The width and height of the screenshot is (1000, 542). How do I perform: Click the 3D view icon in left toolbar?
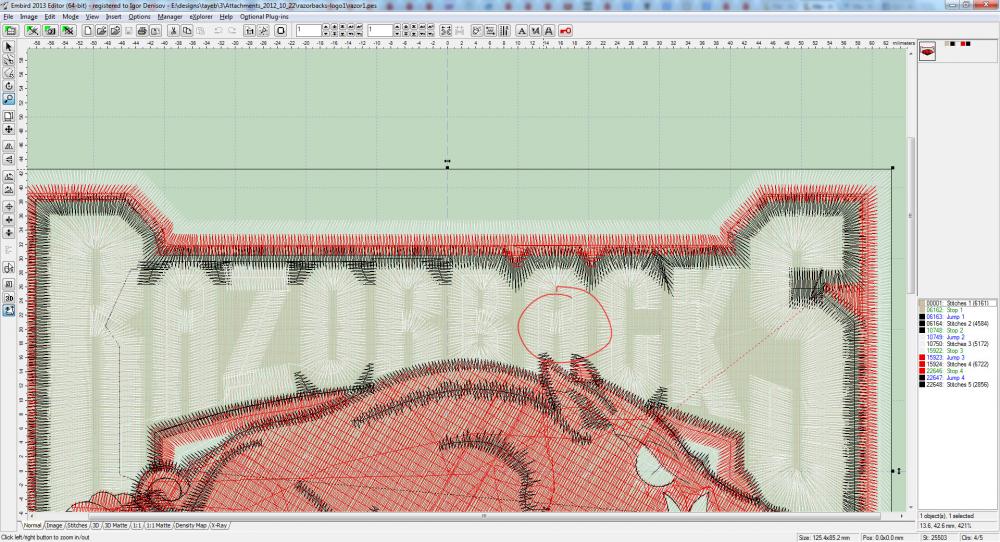[x=9, y=298]
